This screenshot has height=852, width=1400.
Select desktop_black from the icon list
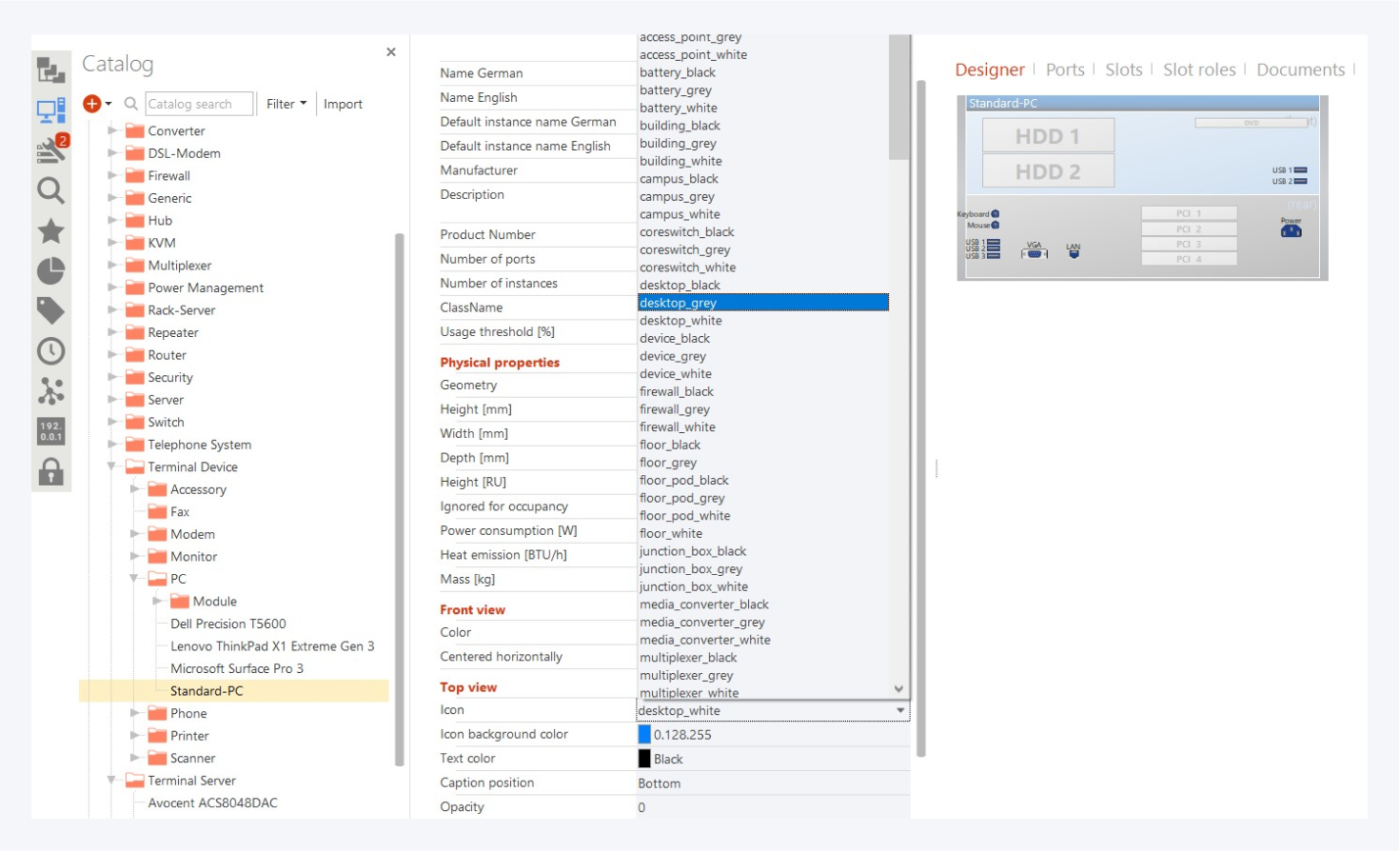click(680, 285)
